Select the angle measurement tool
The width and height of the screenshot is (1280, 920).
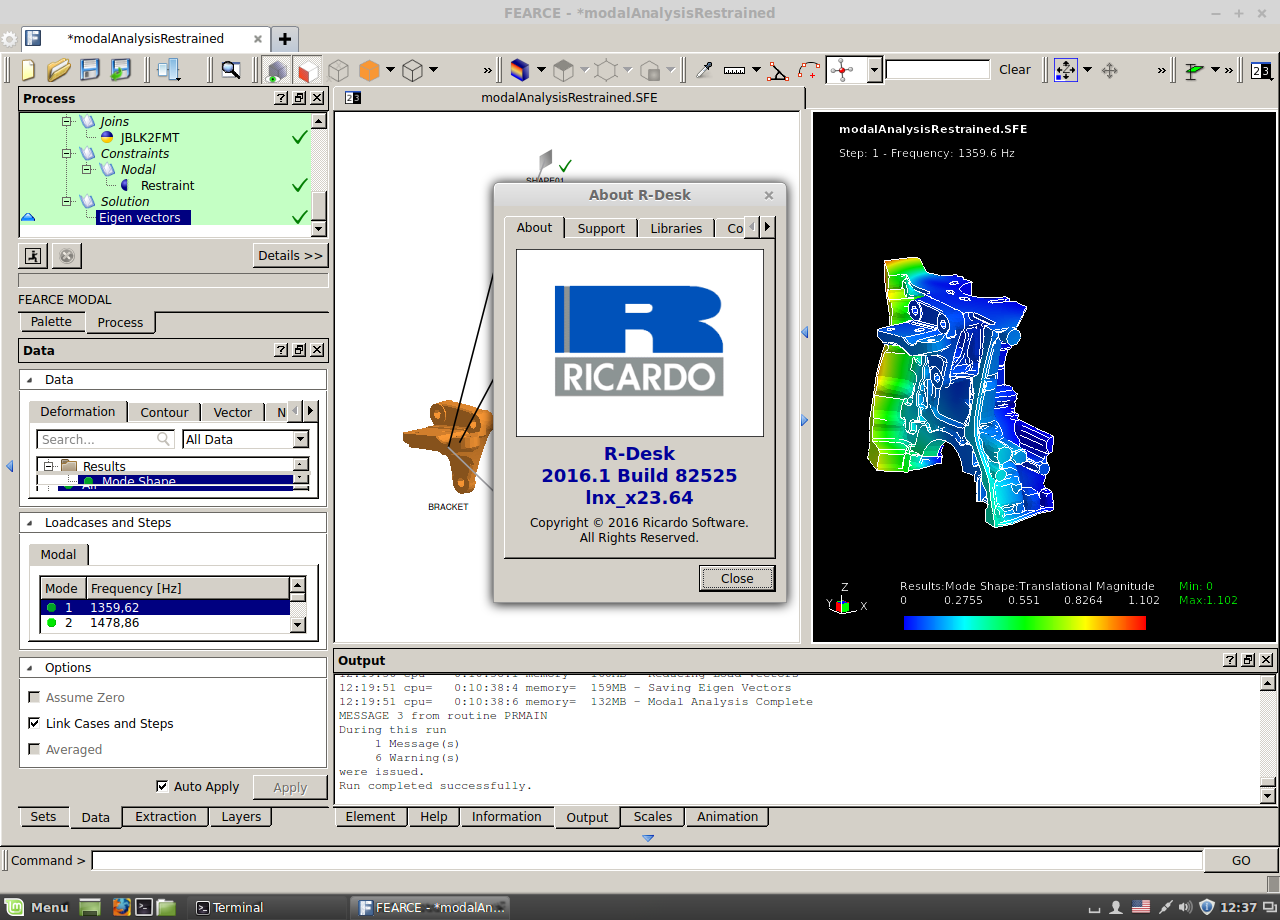[x=778, y=71]
